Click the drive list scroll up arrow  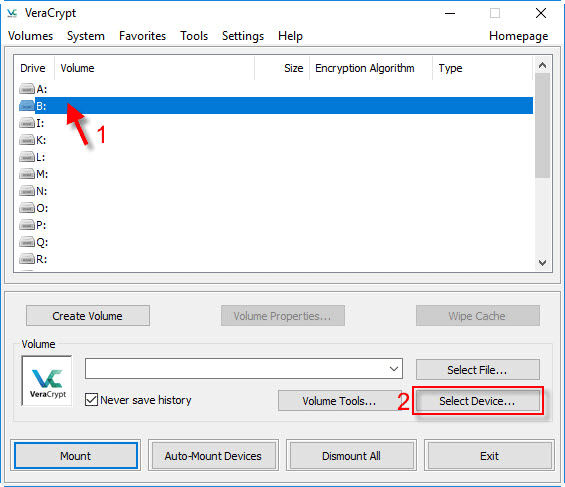point(542,65)
